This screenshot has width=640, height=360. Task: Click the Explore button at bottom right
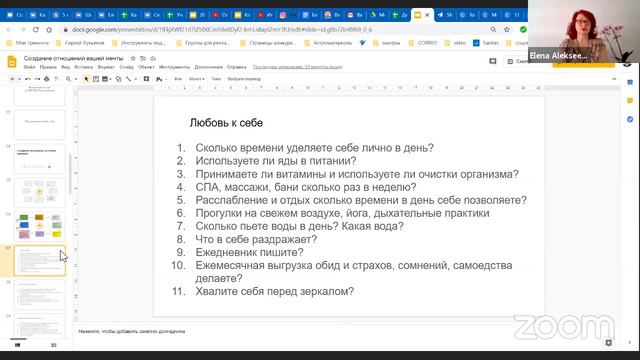[609, 343]
